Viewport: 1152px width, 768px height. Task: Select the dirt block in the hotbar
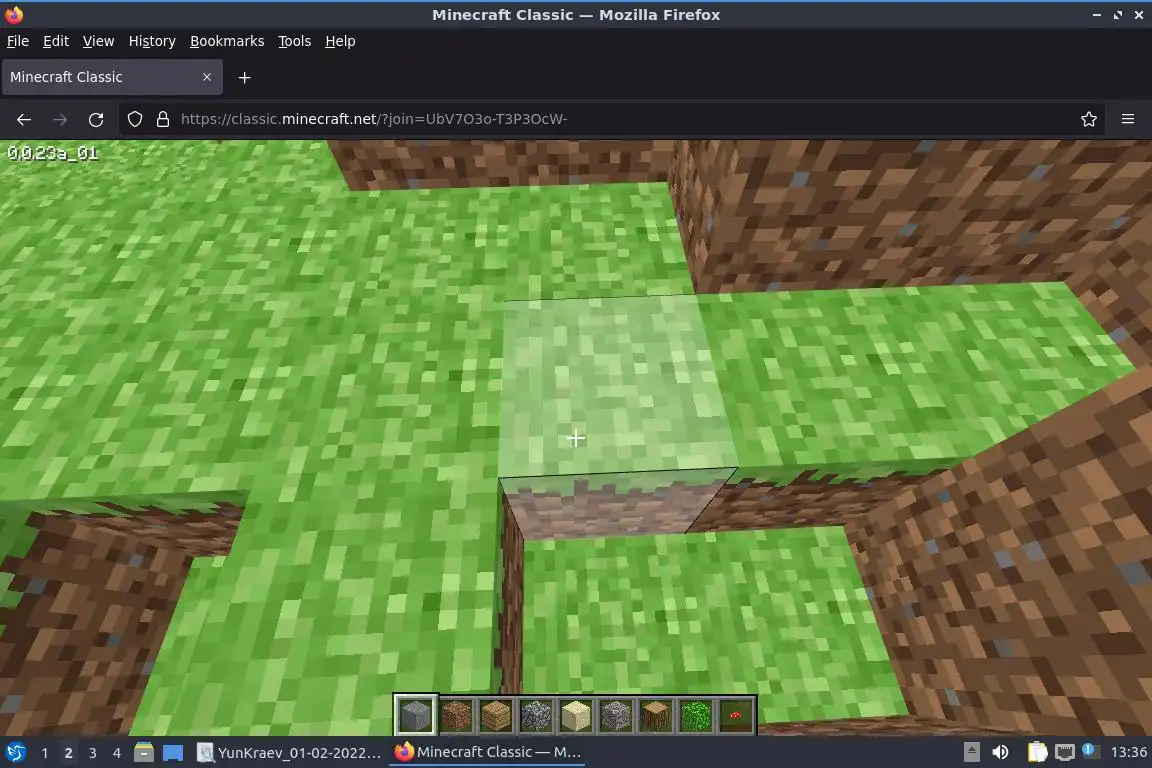pyautogui.click(x=456, y=714)
